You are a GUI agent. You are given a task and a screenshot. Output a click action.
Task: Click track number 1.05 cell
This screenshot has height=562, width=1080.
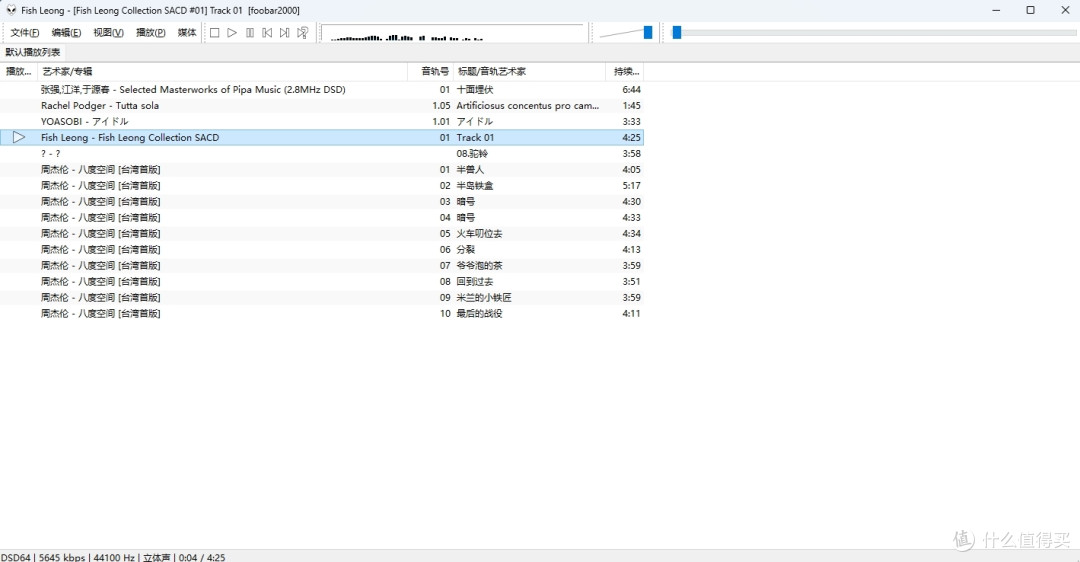441,105
